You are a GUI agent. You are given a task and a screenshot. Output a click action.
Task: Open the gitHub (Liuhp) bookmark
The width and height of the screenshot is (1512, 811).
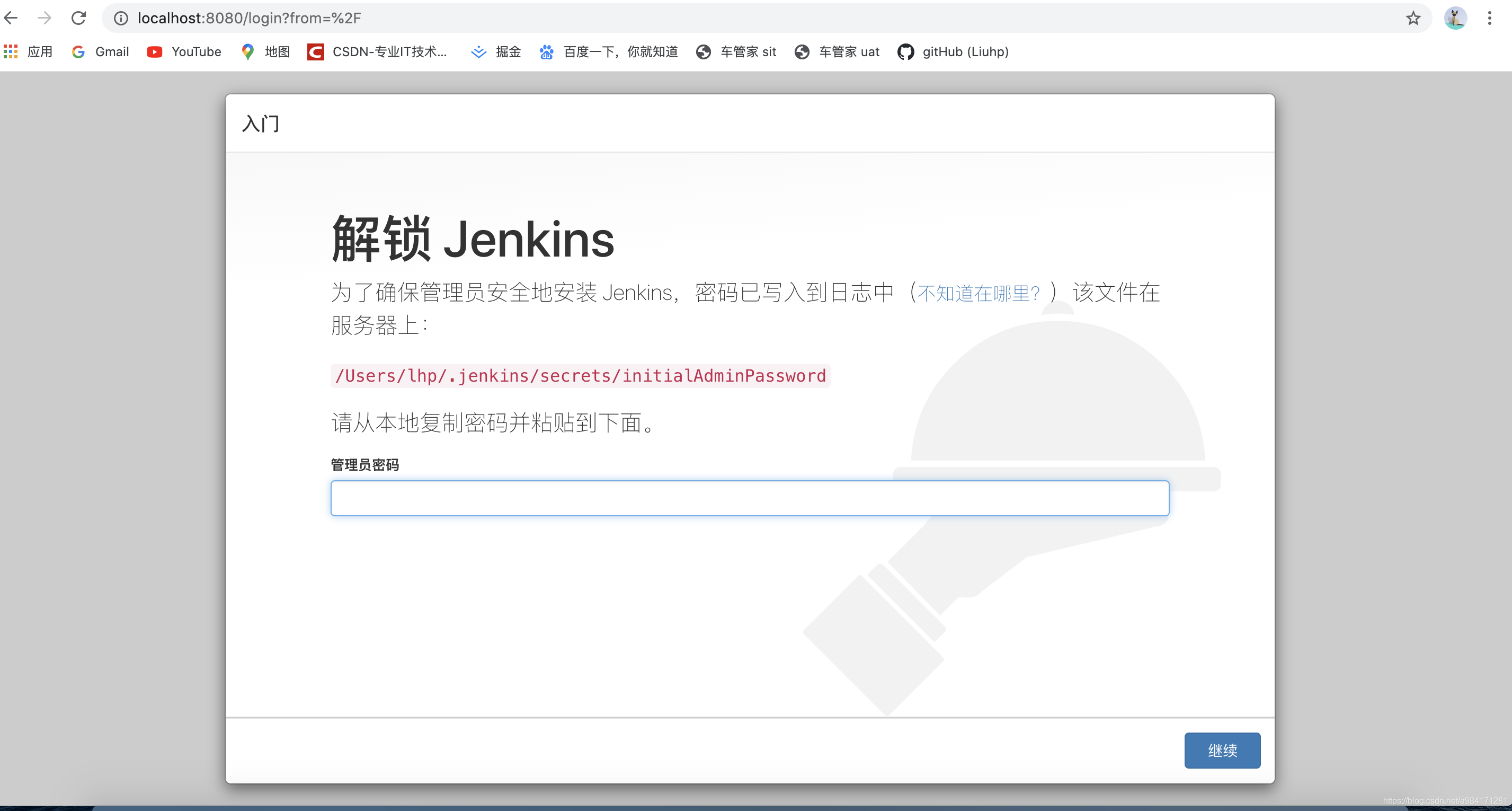pos(953,51)
